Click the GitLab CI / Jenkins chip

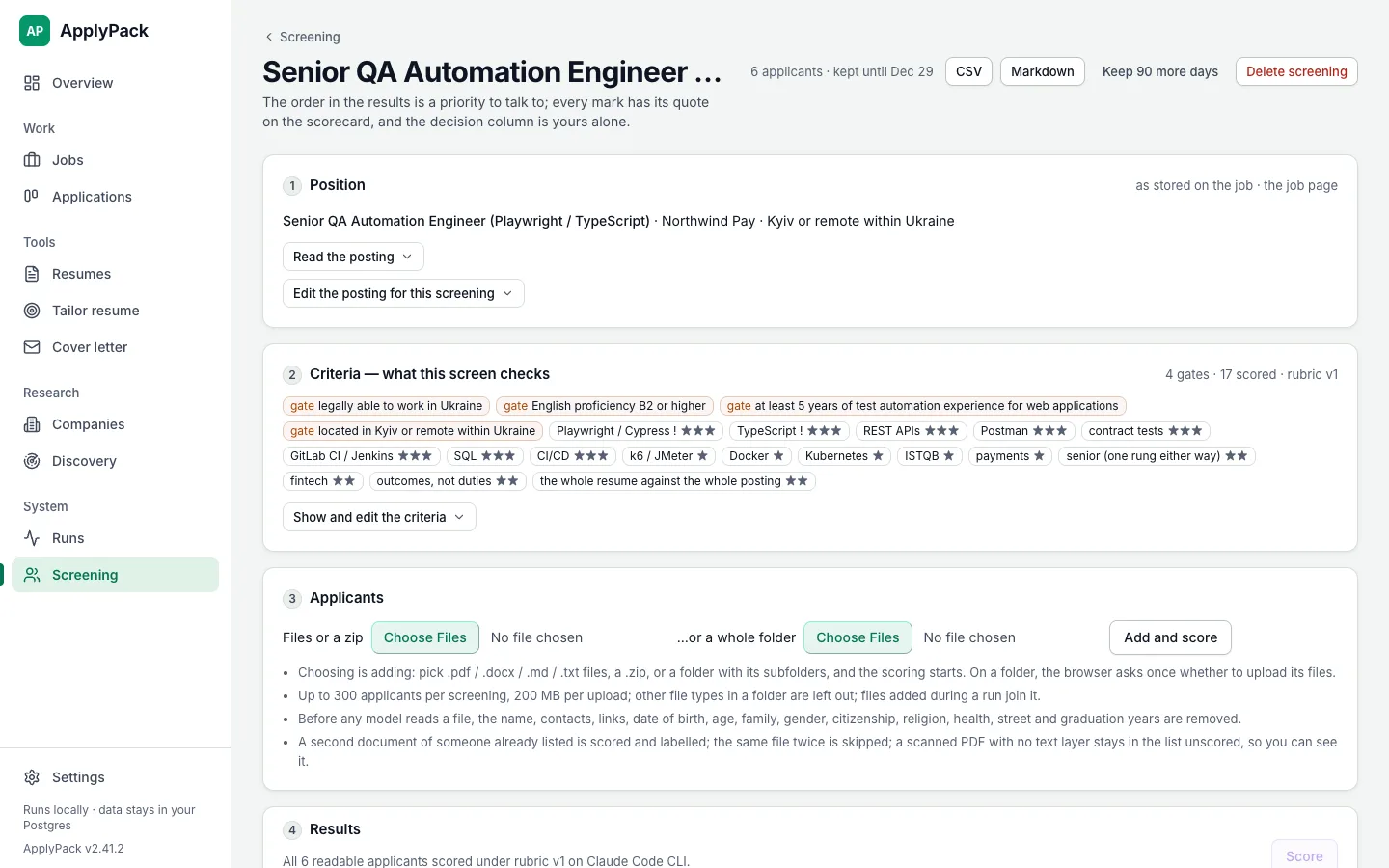pos(362,456)
